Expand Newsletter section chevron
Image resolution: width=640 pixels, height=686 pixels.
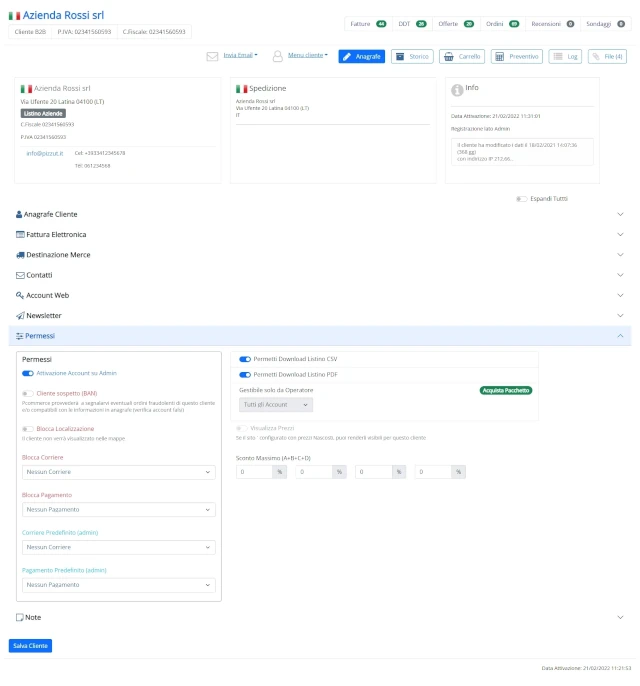(x=620, y=315)
